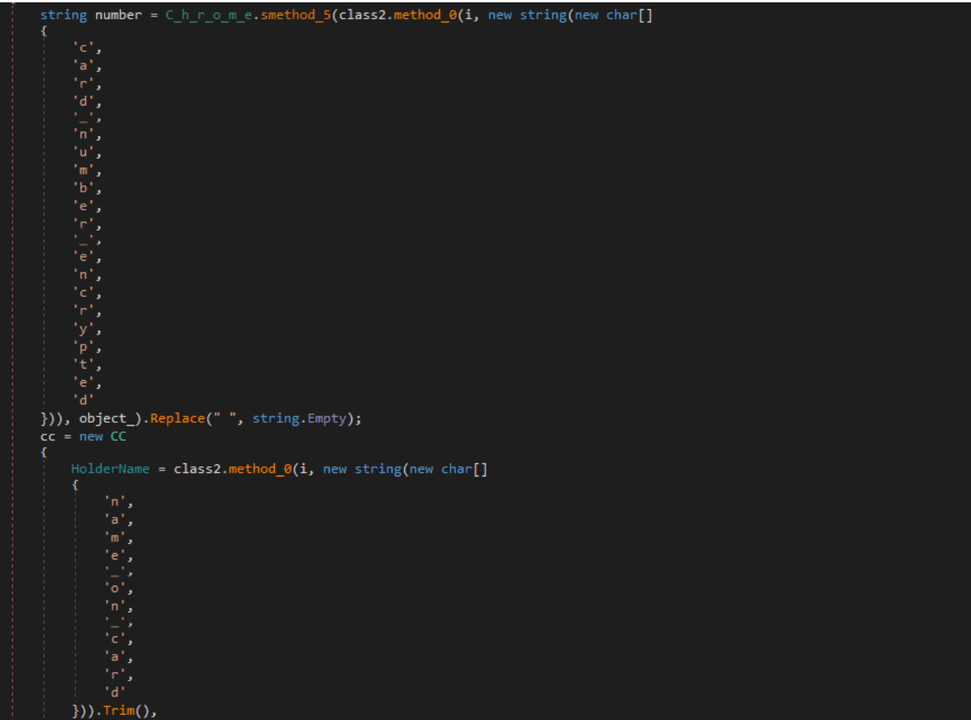Click the Trim method call
The image size is (971, 720).
click(119, 711)
